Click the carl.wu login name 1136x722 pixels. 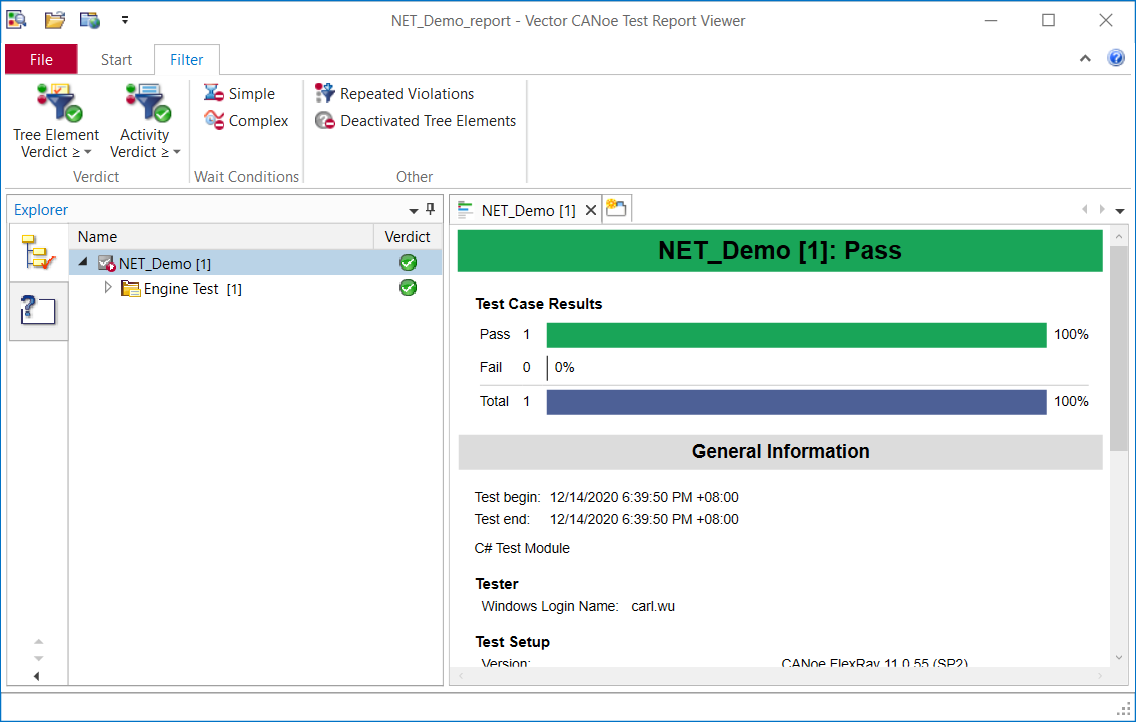pos(653,606)
